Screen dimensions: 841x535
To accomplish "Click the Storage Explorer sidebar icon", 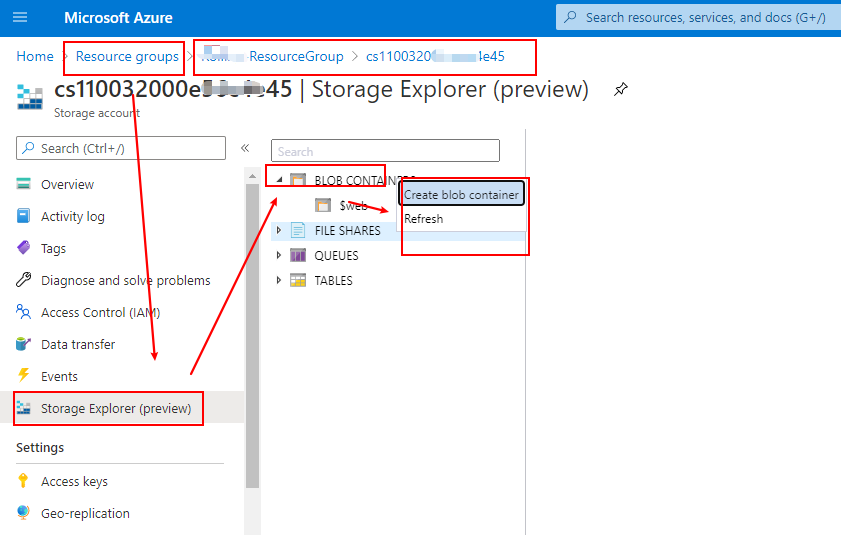I will 24,408.
